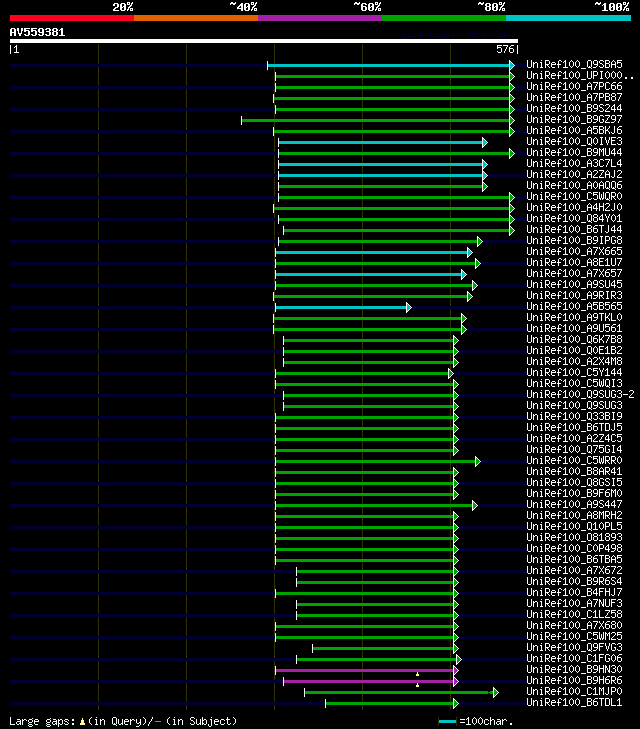The height and width of the screenshot is (729, 640).
Task: Select the UniRef100_B9MU44 label
Action: [574, 152]
